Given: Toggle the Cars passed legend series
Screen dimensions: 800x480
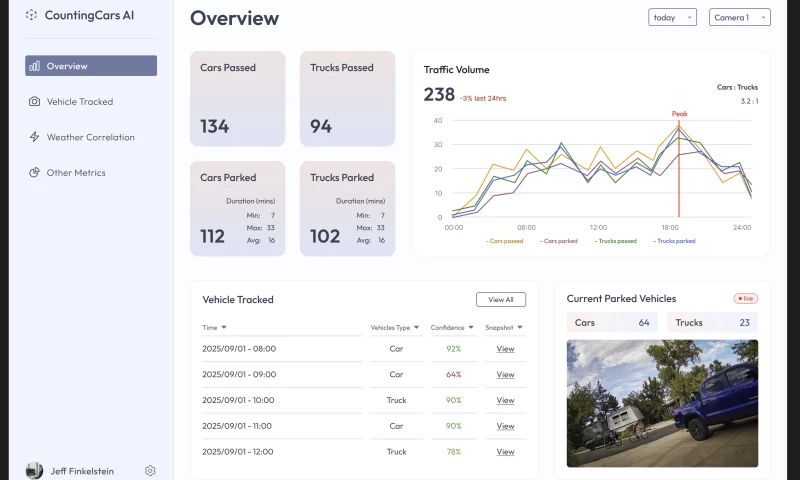Looking at the screenshot, I should tap(505, 241).
